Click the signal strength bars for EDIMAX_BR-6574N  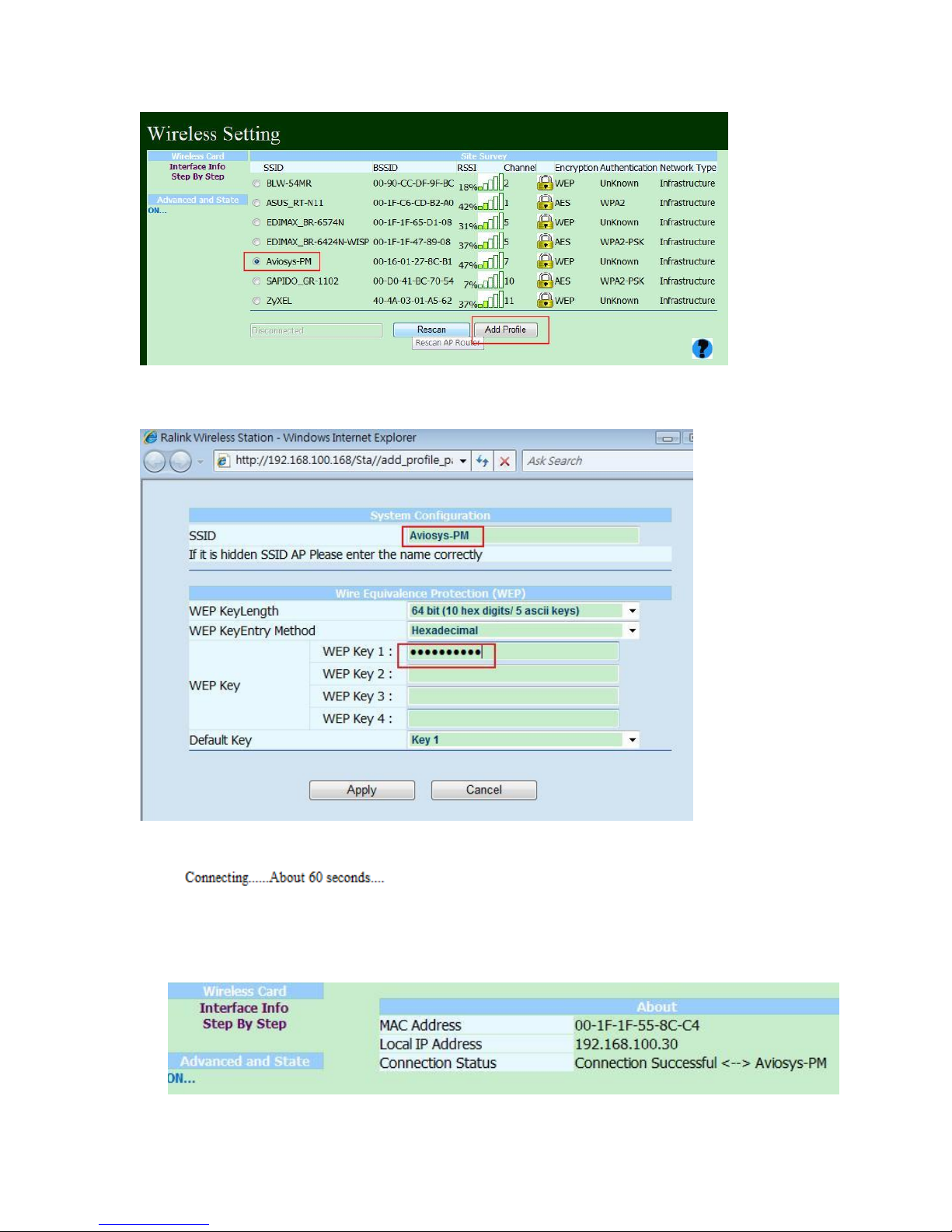pyautogui.click(x=490, y=222)
